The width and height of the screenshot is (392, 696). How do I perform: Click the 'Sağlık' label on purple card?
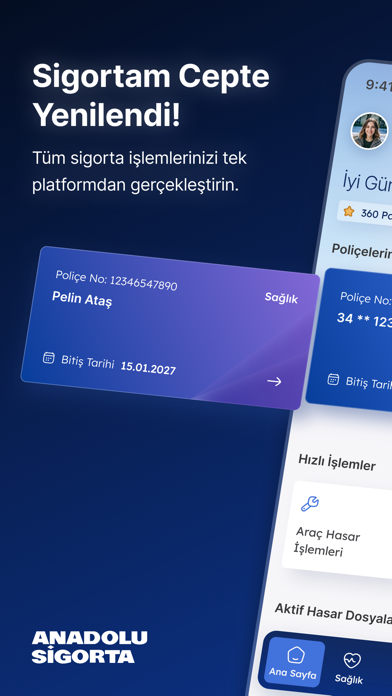281,298
